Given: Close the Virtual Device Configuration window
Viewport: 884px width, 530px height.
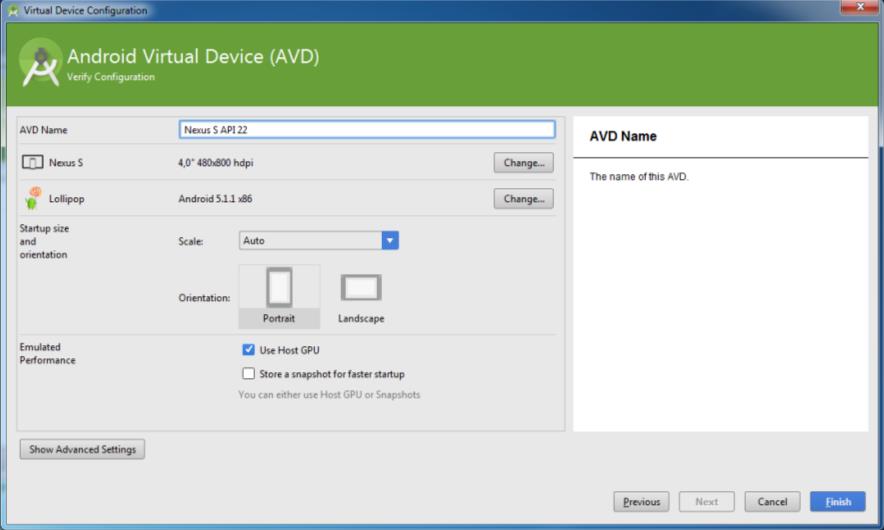Looking at the screenshot, I should click(858, 10).
